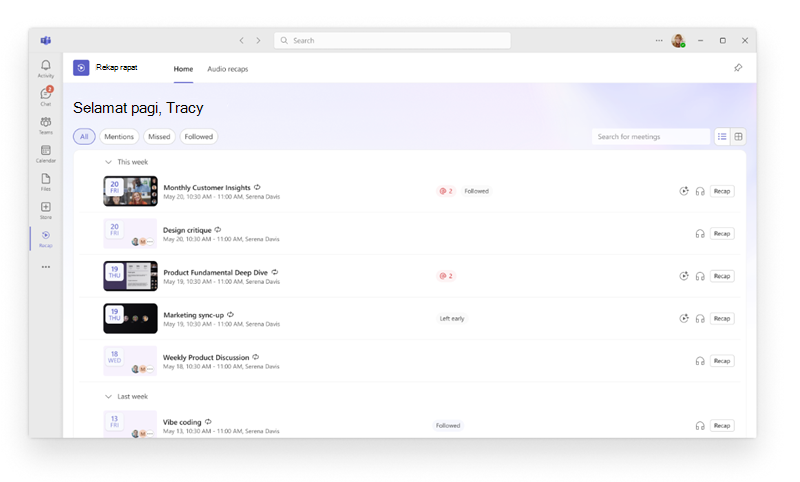
Task: Click Followed tag on Vibe coding row
Action: [x=448, y=425]
